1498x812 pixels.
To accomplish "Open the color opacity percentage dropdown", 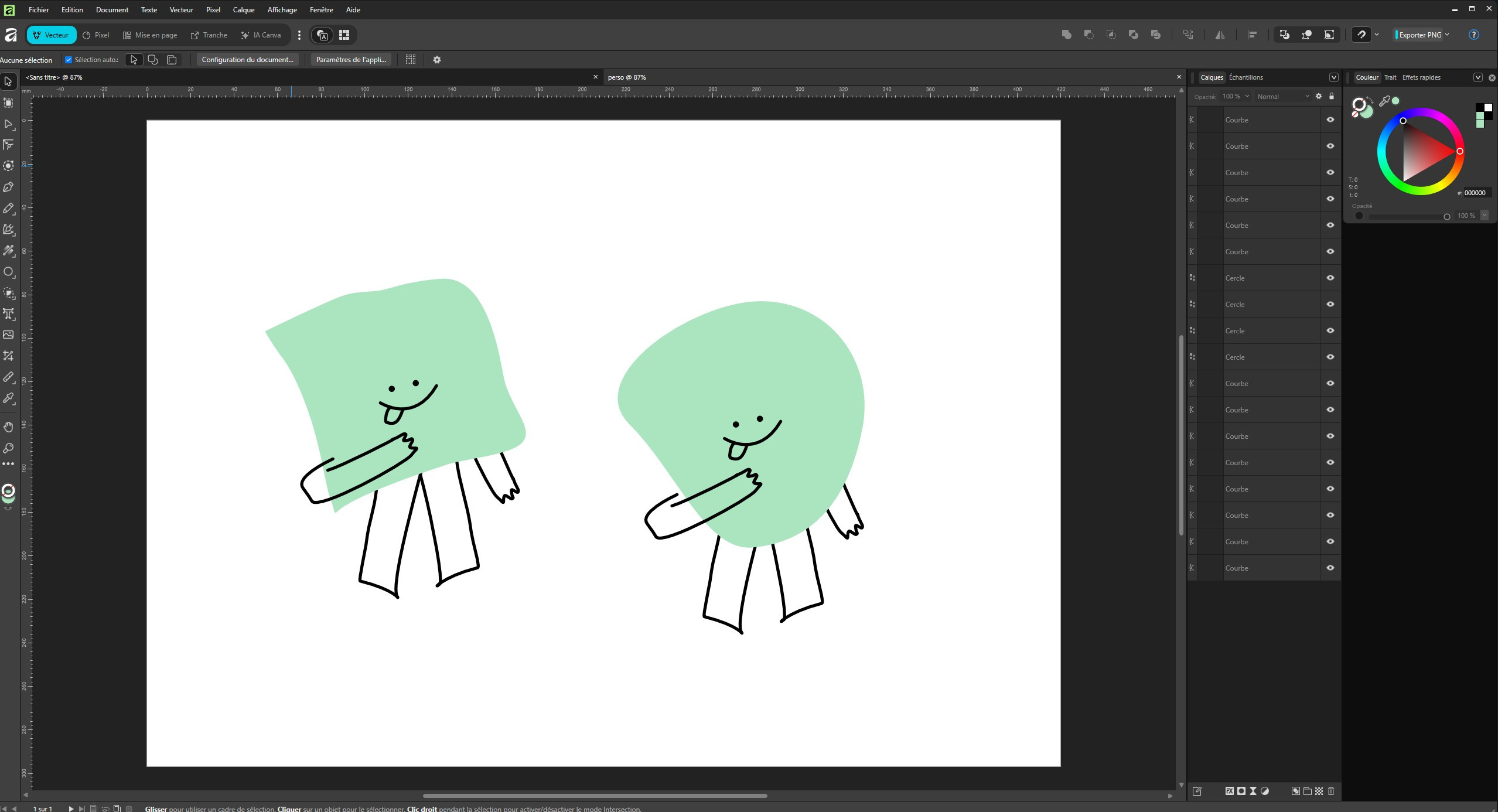I will (1485, 216).
